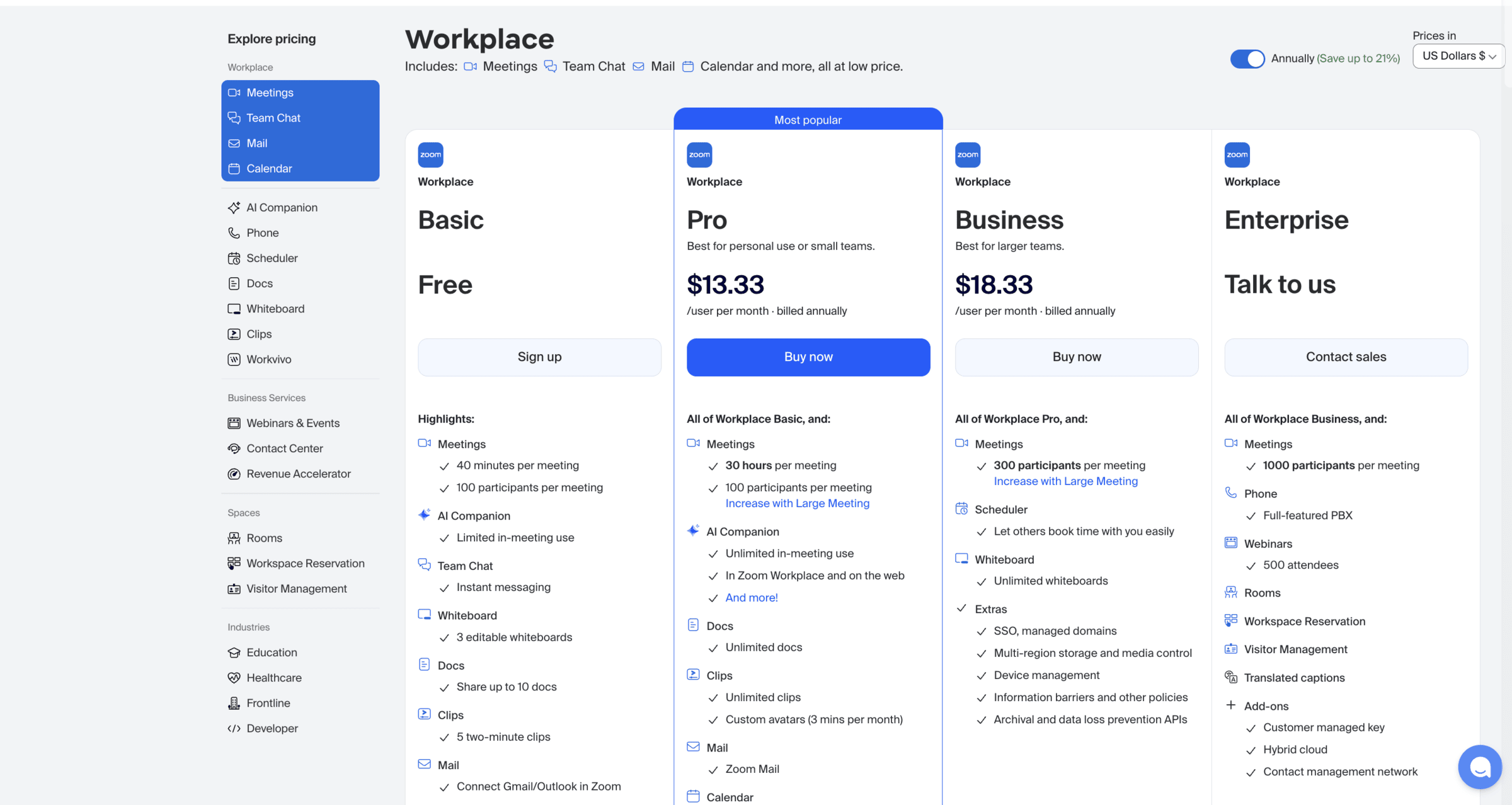This screenshot has width=1512, height=805.
Task: Select the Clips icon in the sidebar
Action: (234, 334)
